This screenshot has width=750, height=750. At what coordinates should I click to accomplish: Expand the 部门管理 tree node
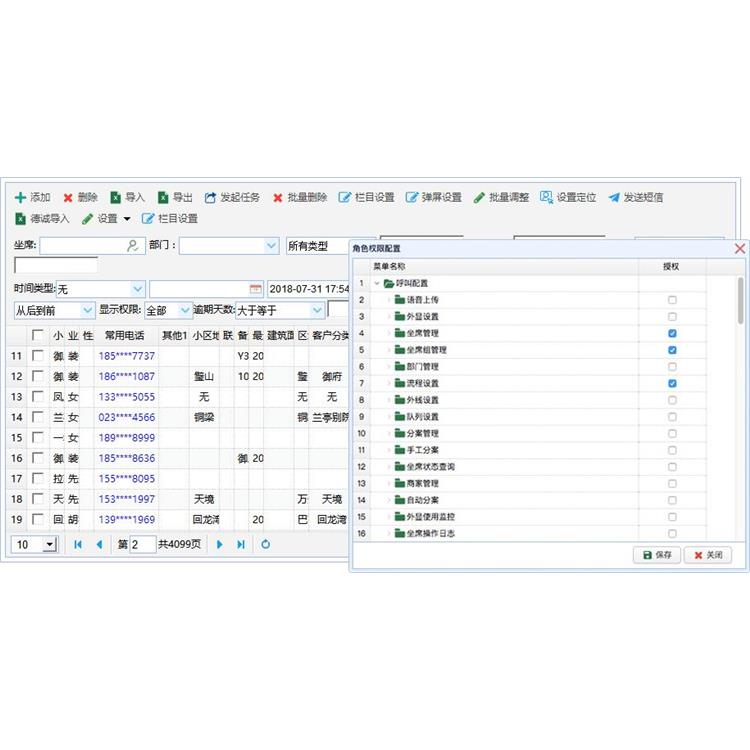coord(389,367)
